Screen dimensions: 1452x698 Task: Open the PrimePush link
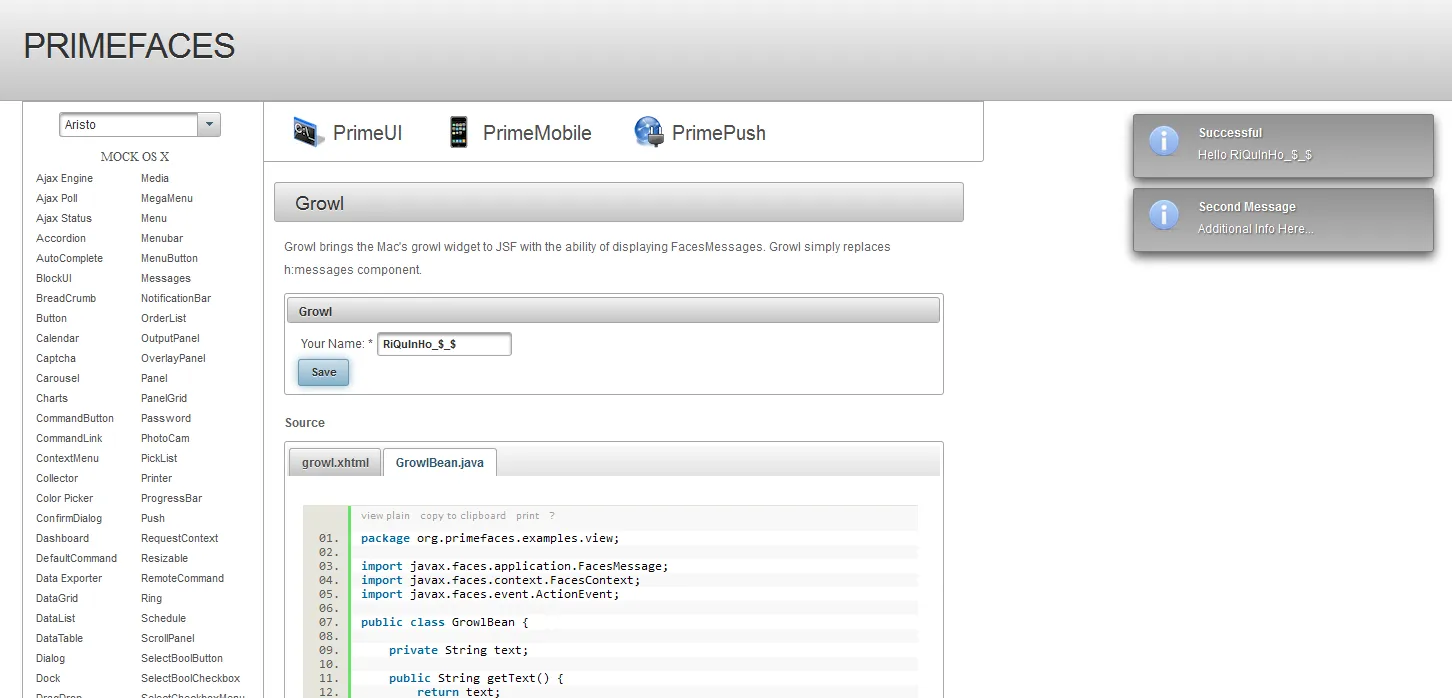coord(719,133)
